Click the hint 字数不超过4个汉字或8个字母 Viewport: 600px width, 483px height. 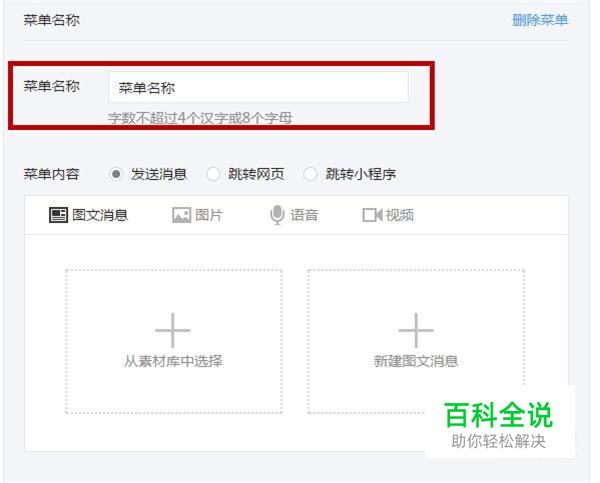pos(200,118)
